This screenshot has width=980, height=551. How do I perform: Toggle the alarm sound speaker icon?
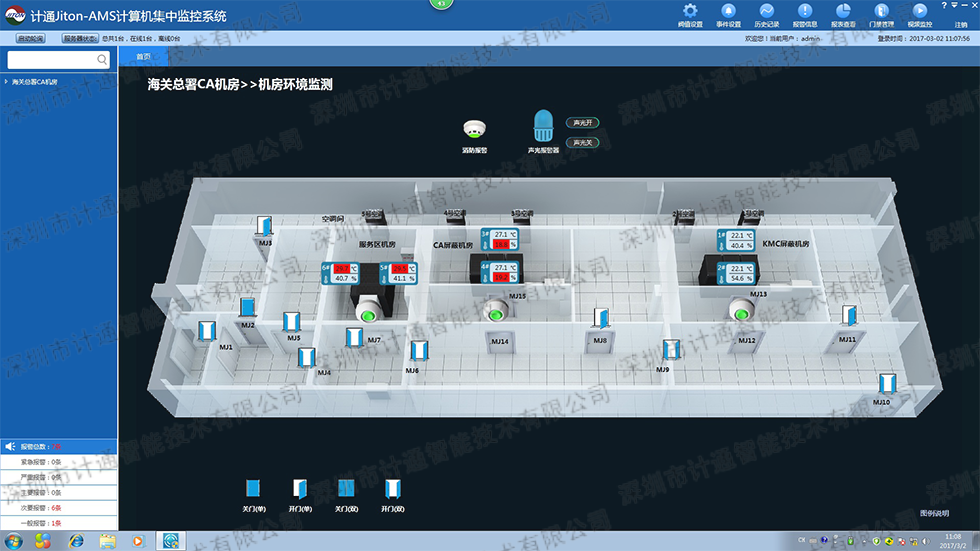tap(10, 446)
